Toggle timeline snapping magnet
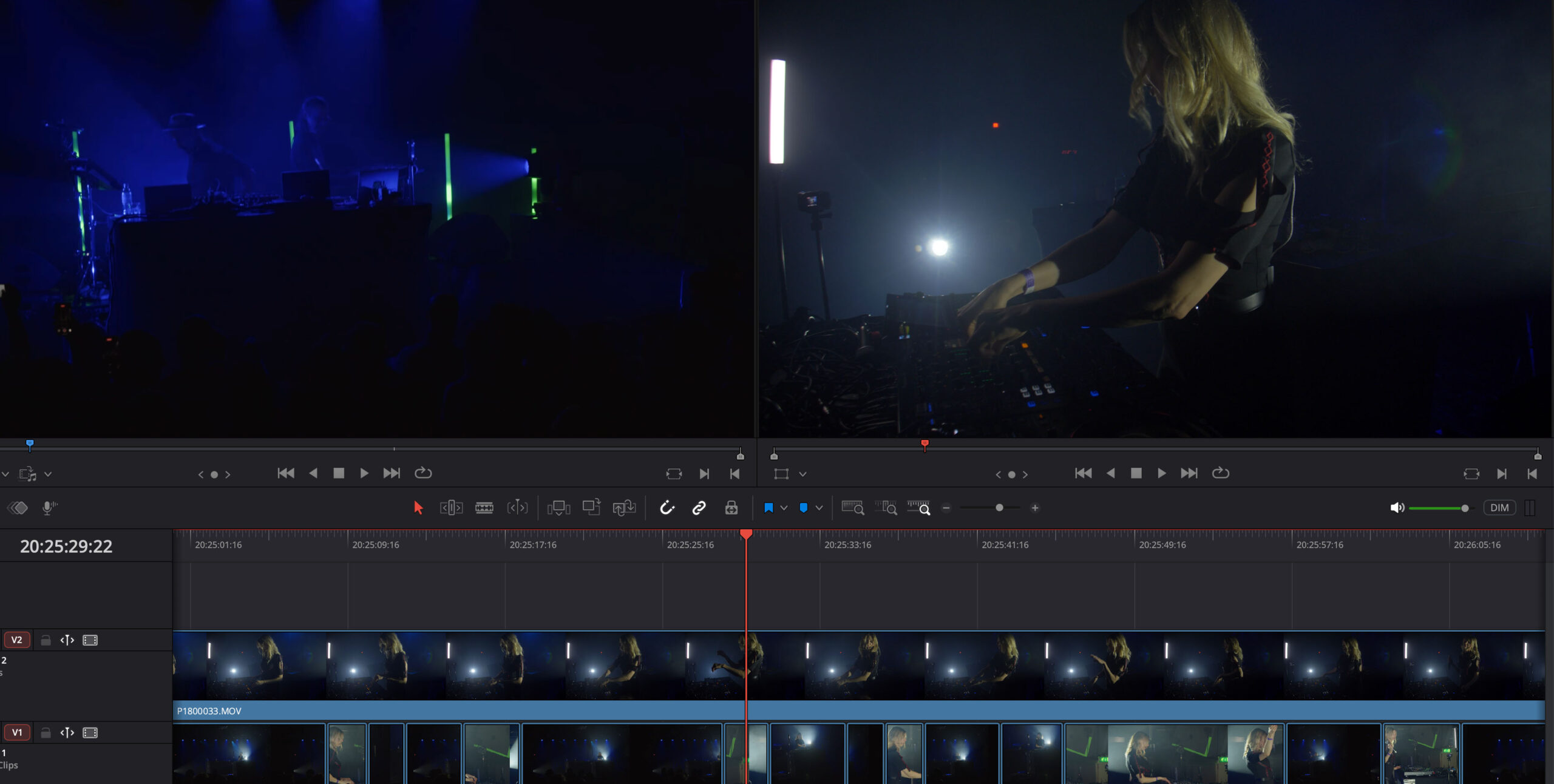The width and height of the screenshot is (1554, 784). point(667,508)
